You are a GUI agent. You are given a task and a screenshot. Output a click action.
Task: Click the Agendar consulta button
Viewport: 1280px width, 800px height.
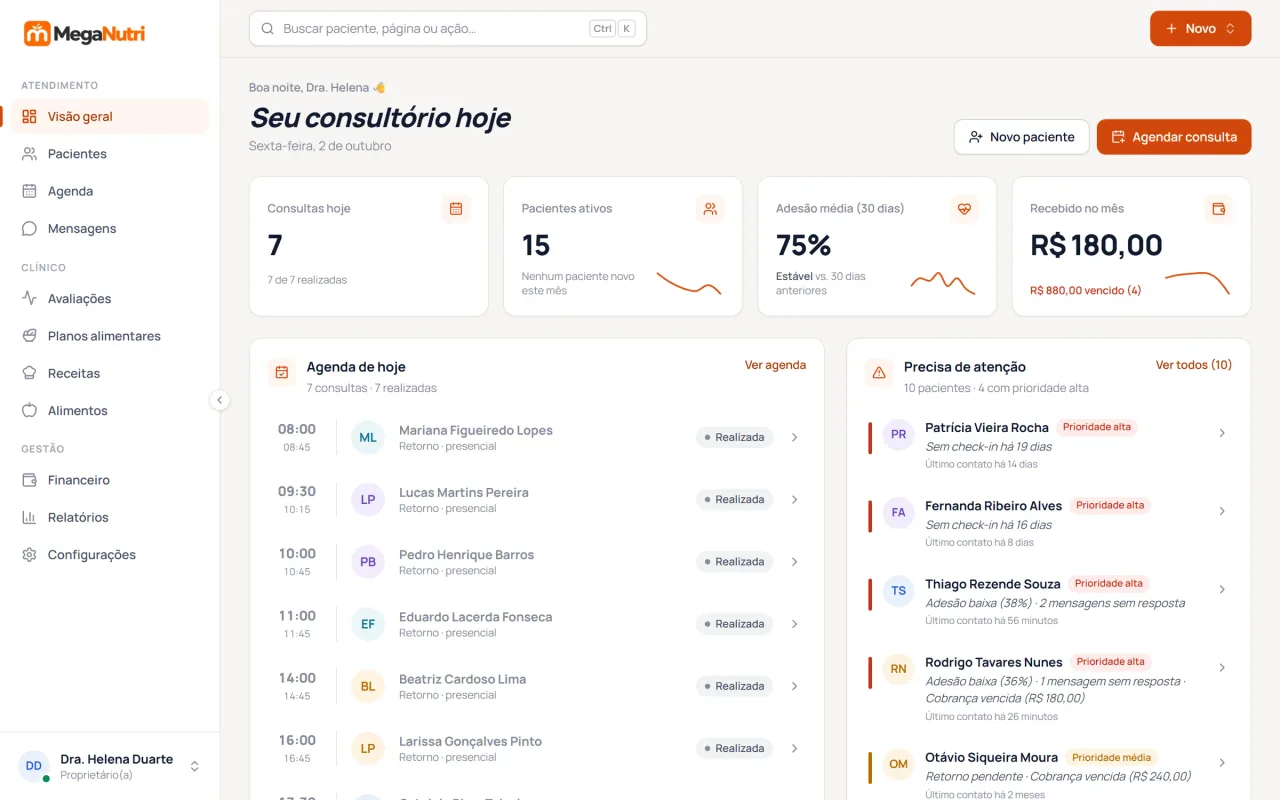pos(1174,137)
